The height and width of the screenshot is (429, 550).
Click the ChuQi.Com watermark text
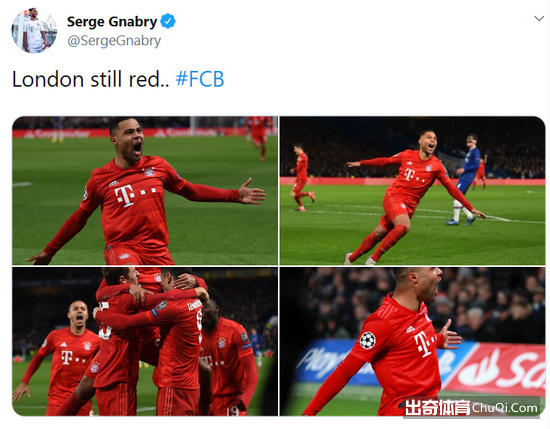[505, 408]
